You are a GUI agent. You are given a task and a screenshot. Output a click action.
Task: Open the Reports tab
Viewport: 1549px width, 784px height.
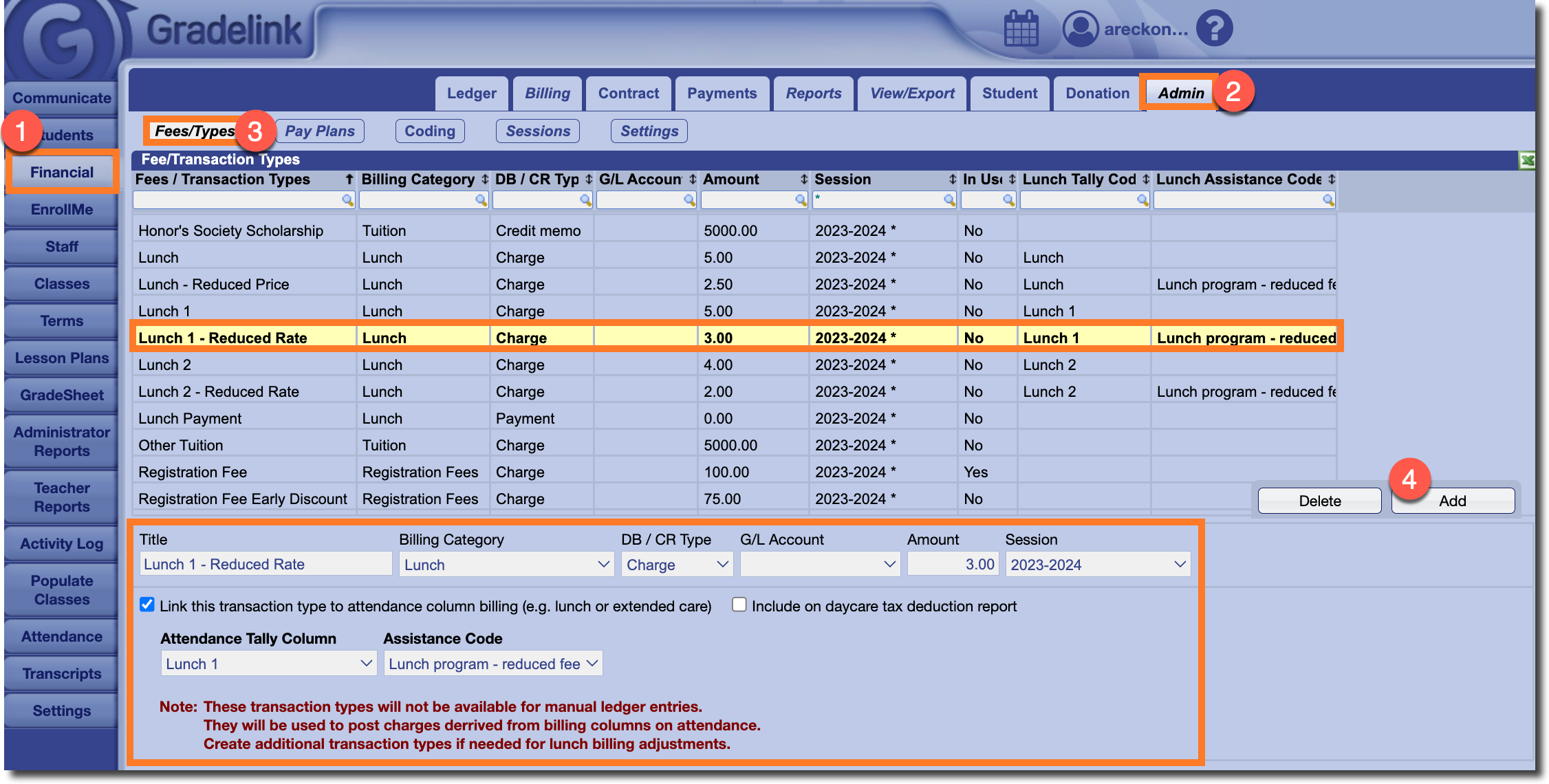(x=814, y=94)
